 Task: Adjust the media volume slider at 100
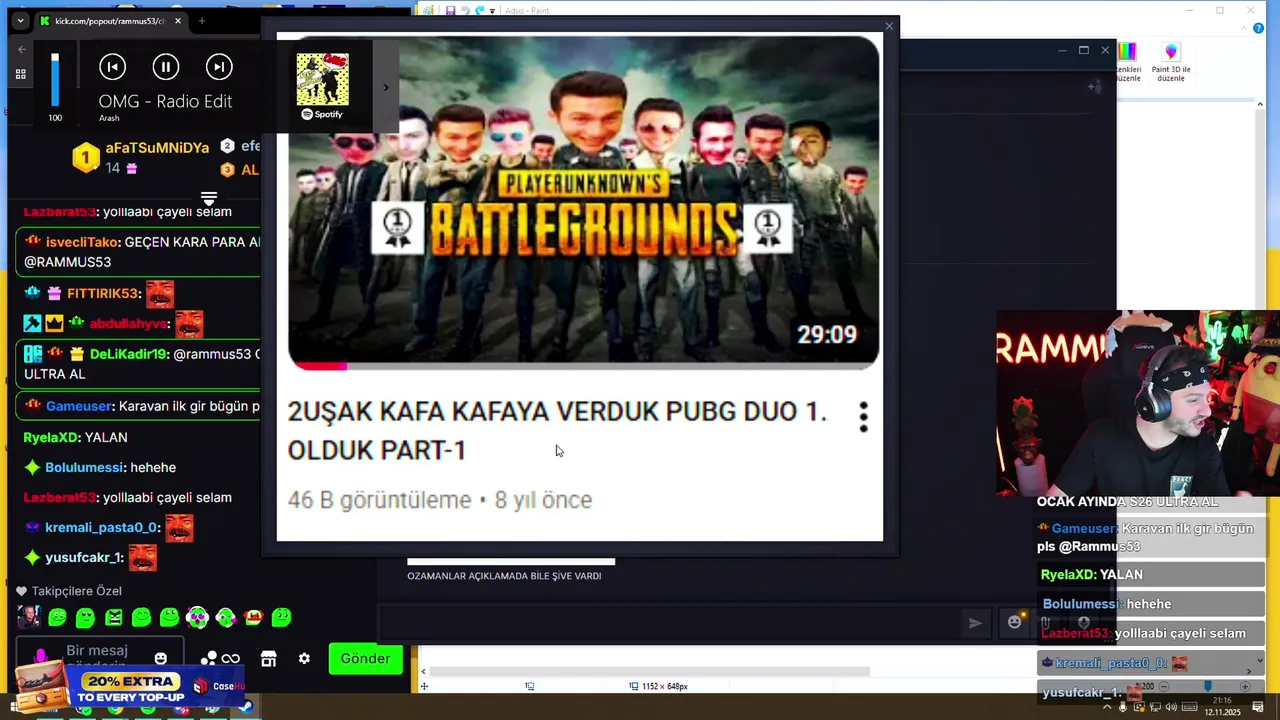pyautogui.click(x=55, y=80)
